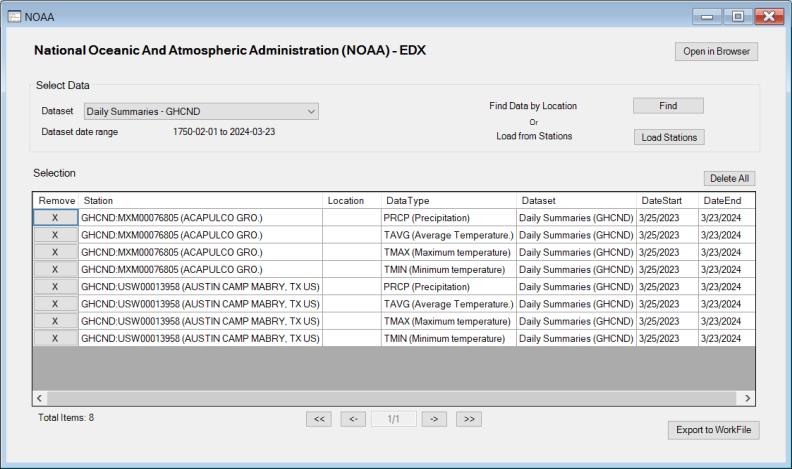Click Open in Browser button
This screenshot has height=469, width=792.
(x=716, y=52)
